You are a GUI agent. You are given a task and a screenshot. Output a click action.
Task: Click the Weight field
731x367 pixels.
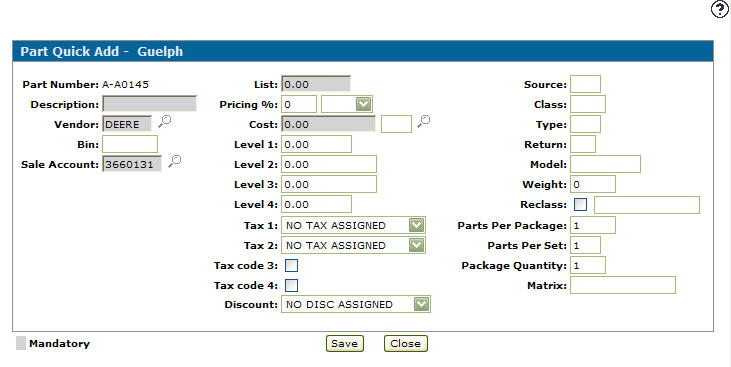593,184
